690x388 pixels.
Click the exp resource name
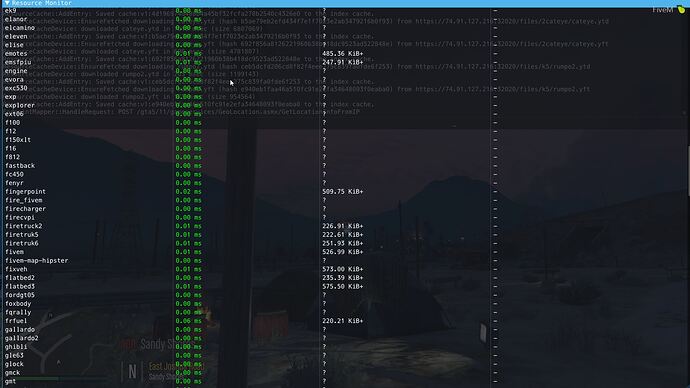[11, 97]
